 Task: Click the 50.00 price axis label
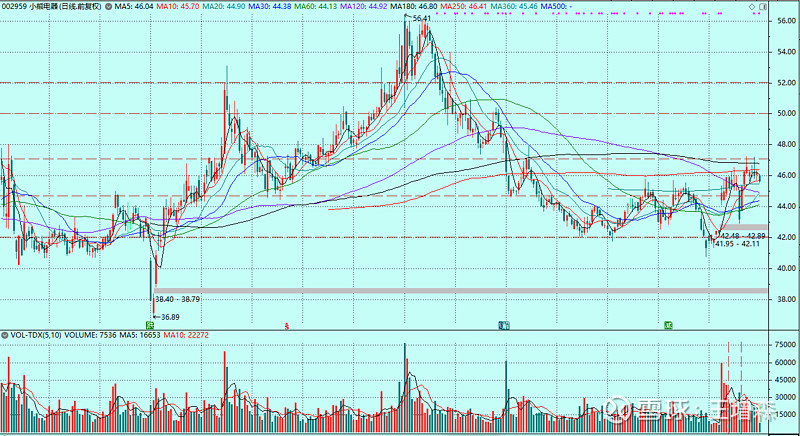[x=786, y=114]
